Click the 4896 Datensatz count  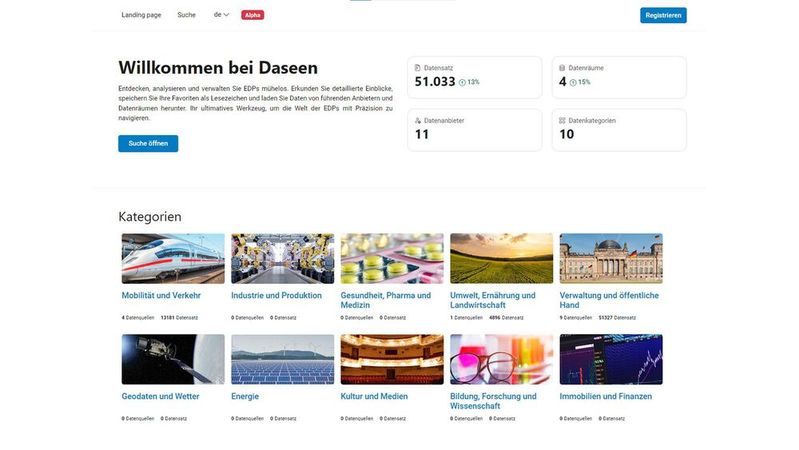(506, 318)
